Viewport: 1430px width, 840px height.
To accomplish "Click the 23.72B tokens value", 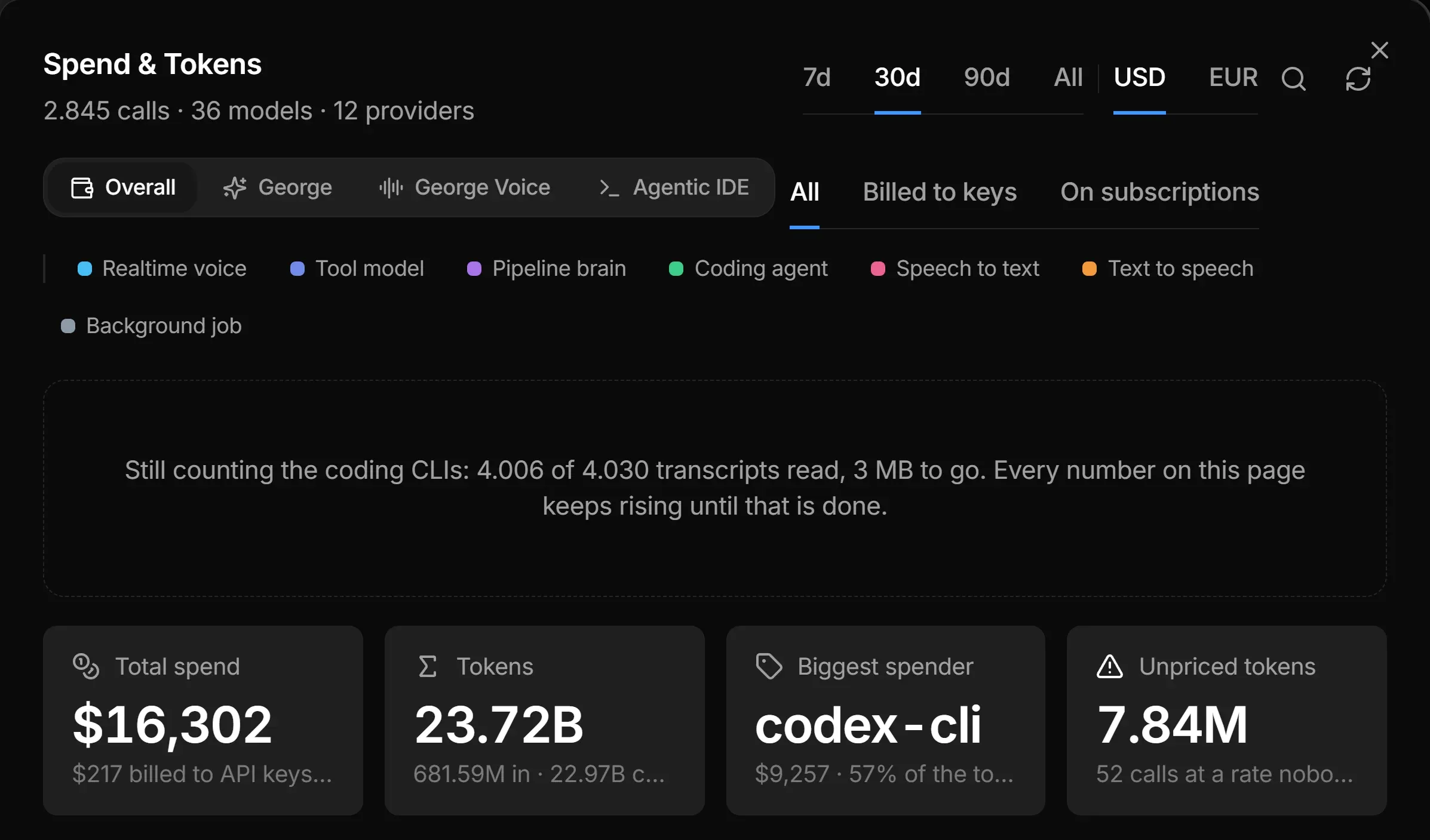I will (x=499, y=725).
